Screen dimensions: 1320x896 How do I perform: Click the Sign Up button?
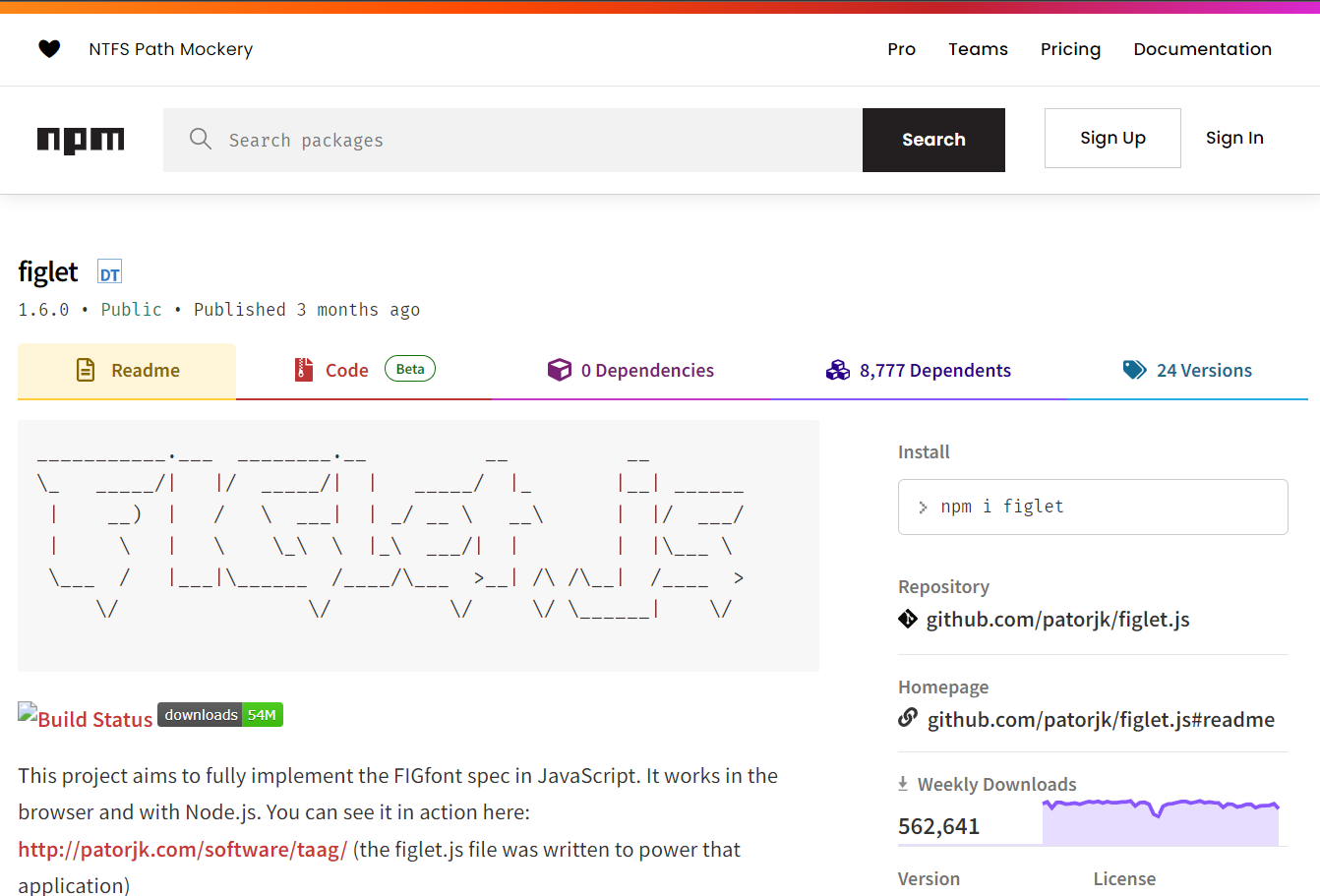click(1112, 138)
